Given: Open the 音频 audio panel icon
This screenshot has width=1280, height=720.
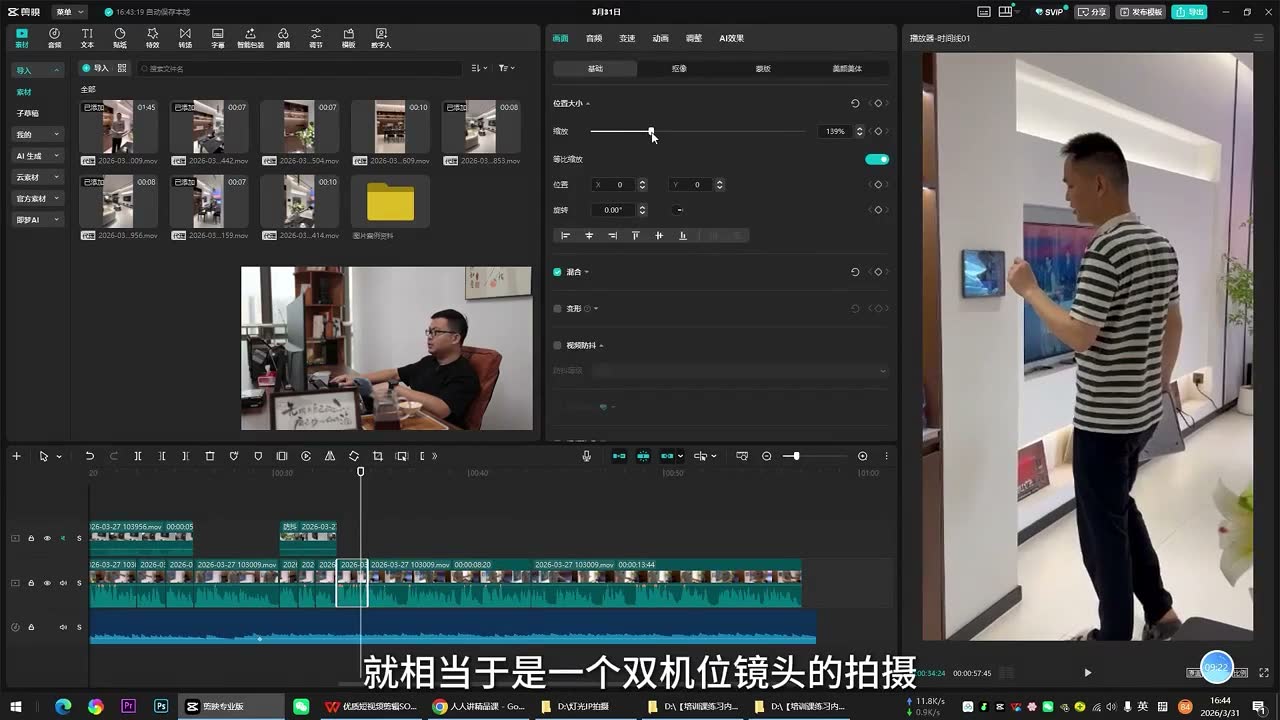Looking at the screenshot, I should (54, 38).
